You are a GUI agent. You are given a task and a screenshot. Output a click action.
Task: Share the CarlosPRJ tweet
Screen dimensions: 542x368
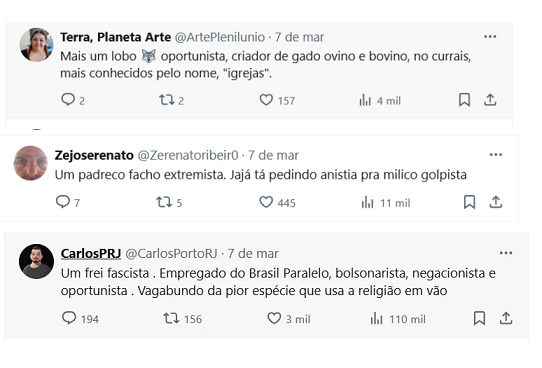point(505,318)
